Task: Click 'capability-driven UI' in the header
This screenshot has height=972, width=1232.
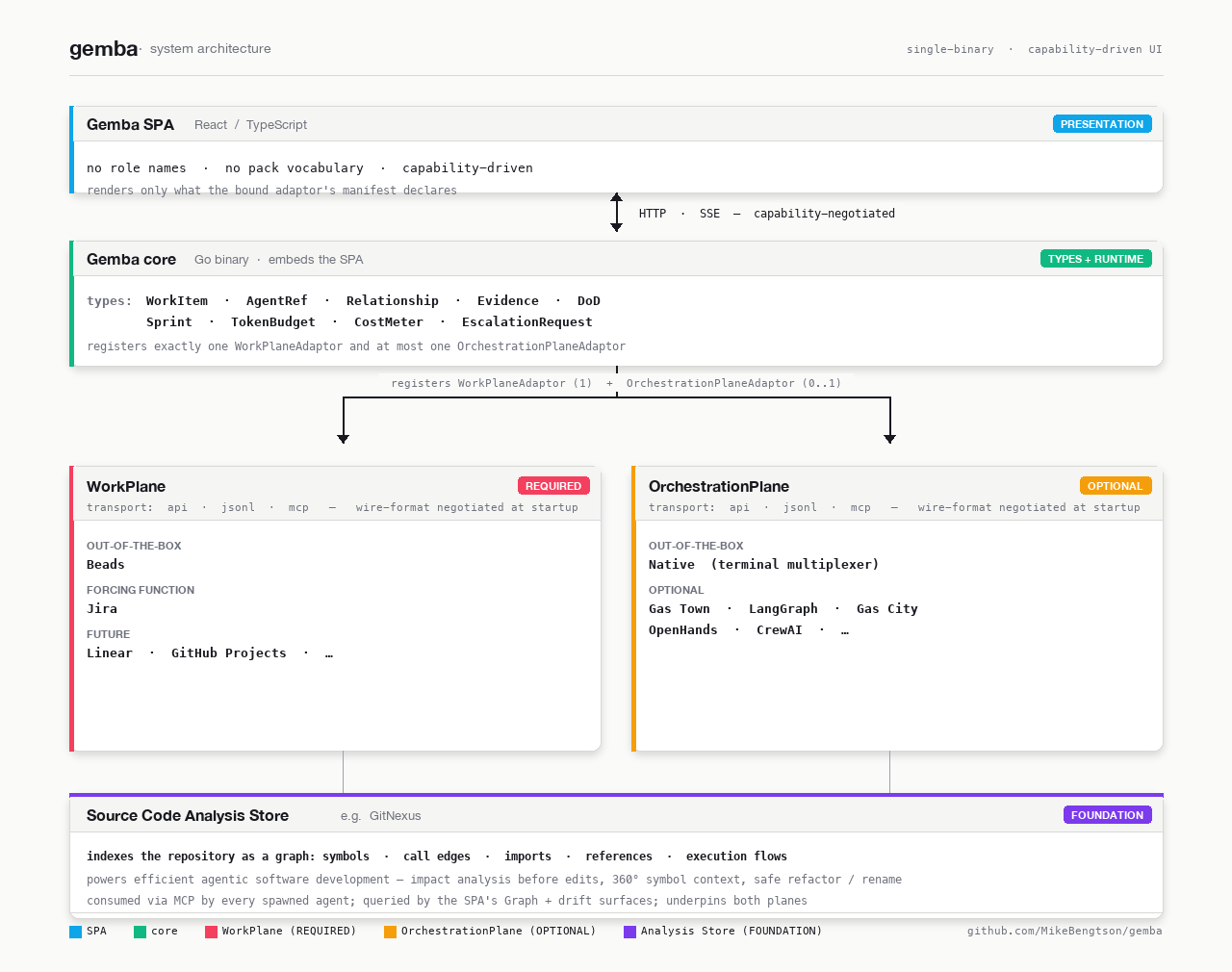Action: click(x=1095, y=49)
